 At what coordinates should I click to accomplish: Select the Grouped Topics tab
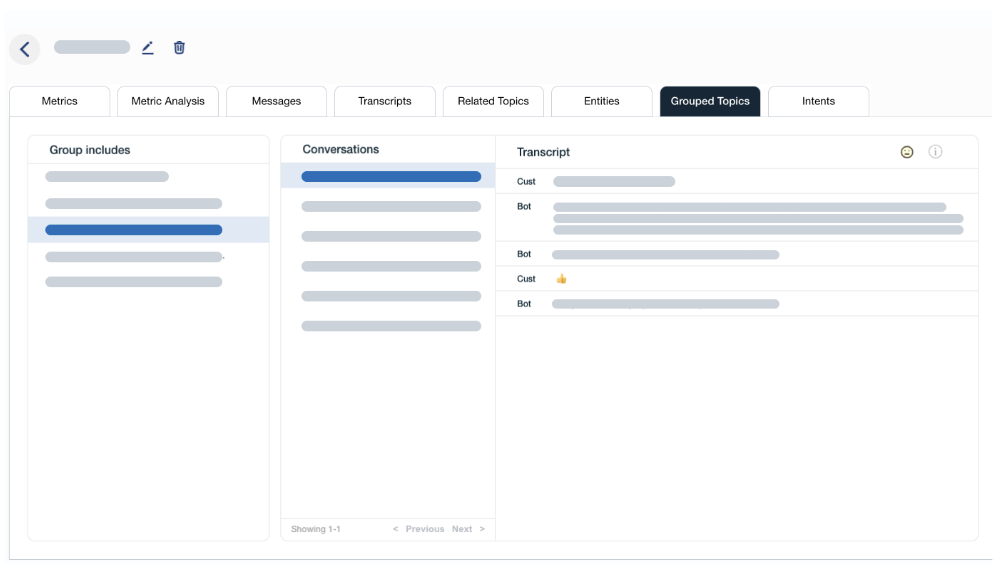pyautogui.click(x=710, y=101)
